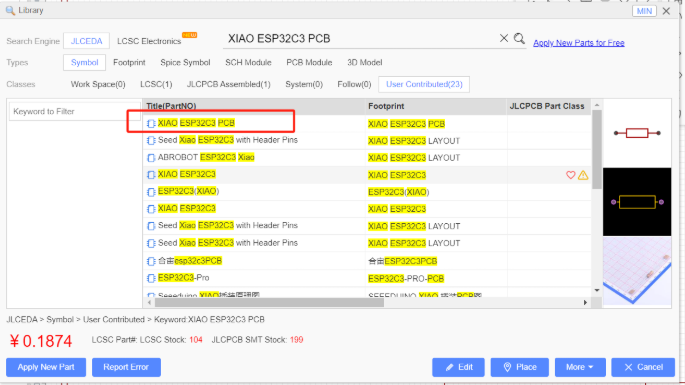Click the MIN button in the title bar
Image resolution: width=685 pixels, height=385 pixels.
click(x=644, y=11)
